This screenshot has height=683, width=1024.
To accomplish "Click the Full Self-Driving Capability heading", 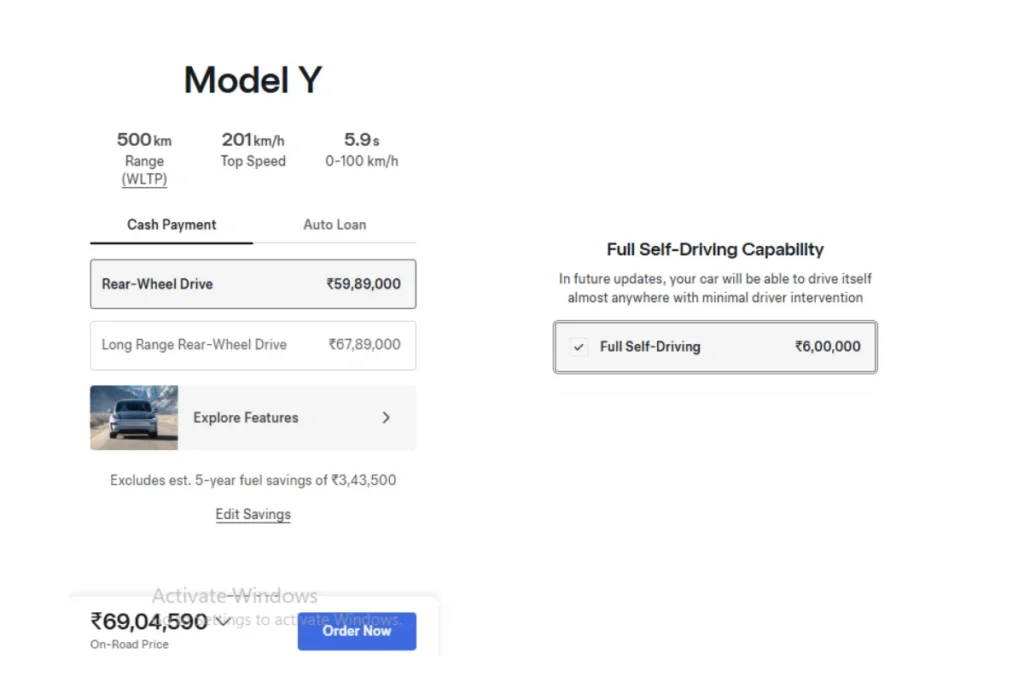I will pos(715,250).
